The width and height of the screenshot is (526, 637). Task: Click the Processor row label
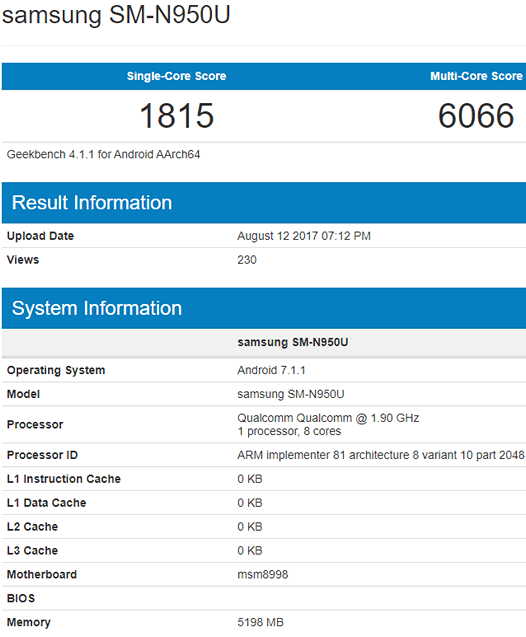[35, 425]
